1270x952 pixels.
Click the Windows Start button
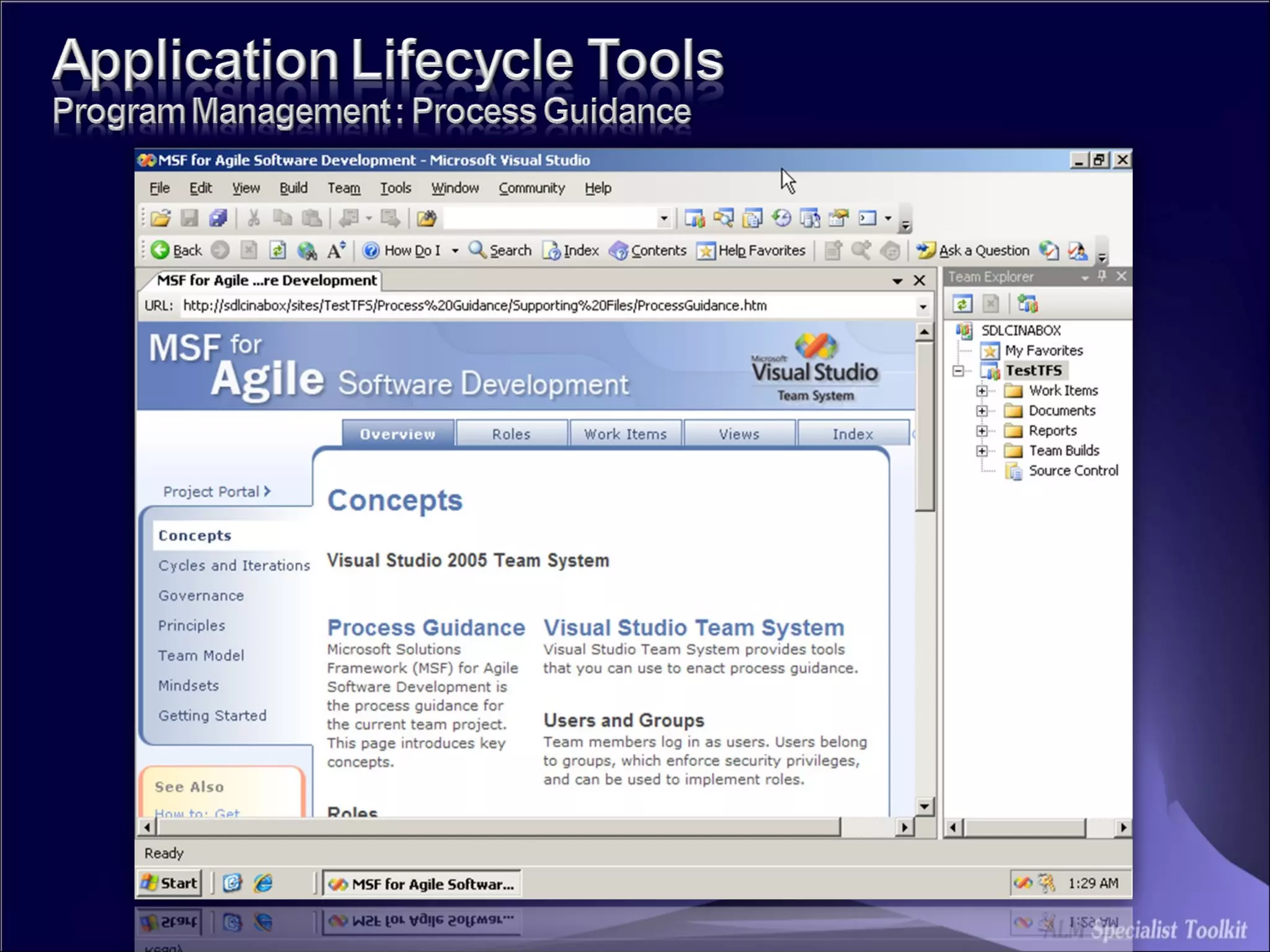[169, 883]
